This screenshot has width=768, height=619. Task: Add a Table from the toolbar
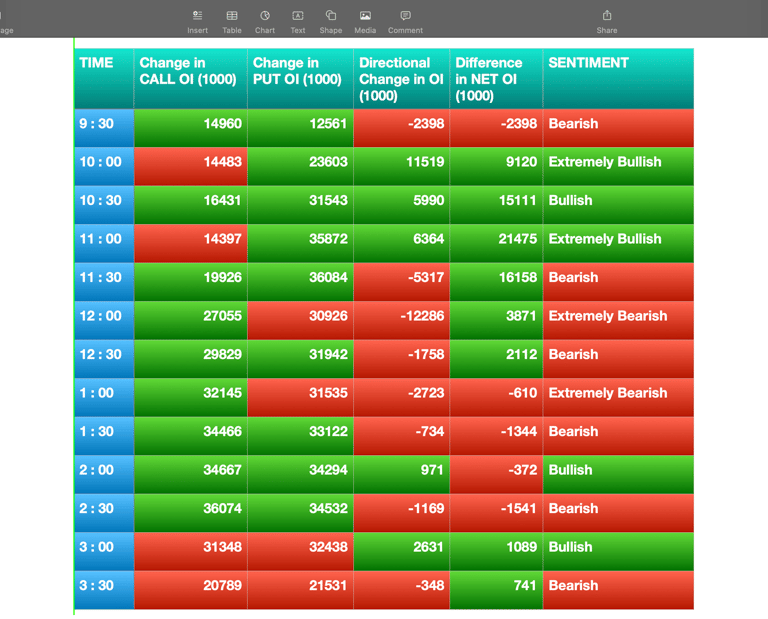tap(232, 22)
